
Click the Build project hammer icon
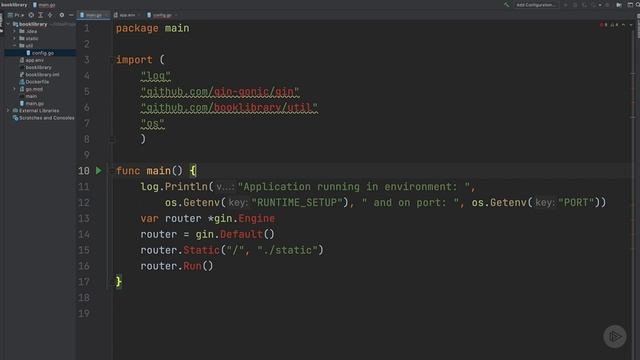pos(506,5)
